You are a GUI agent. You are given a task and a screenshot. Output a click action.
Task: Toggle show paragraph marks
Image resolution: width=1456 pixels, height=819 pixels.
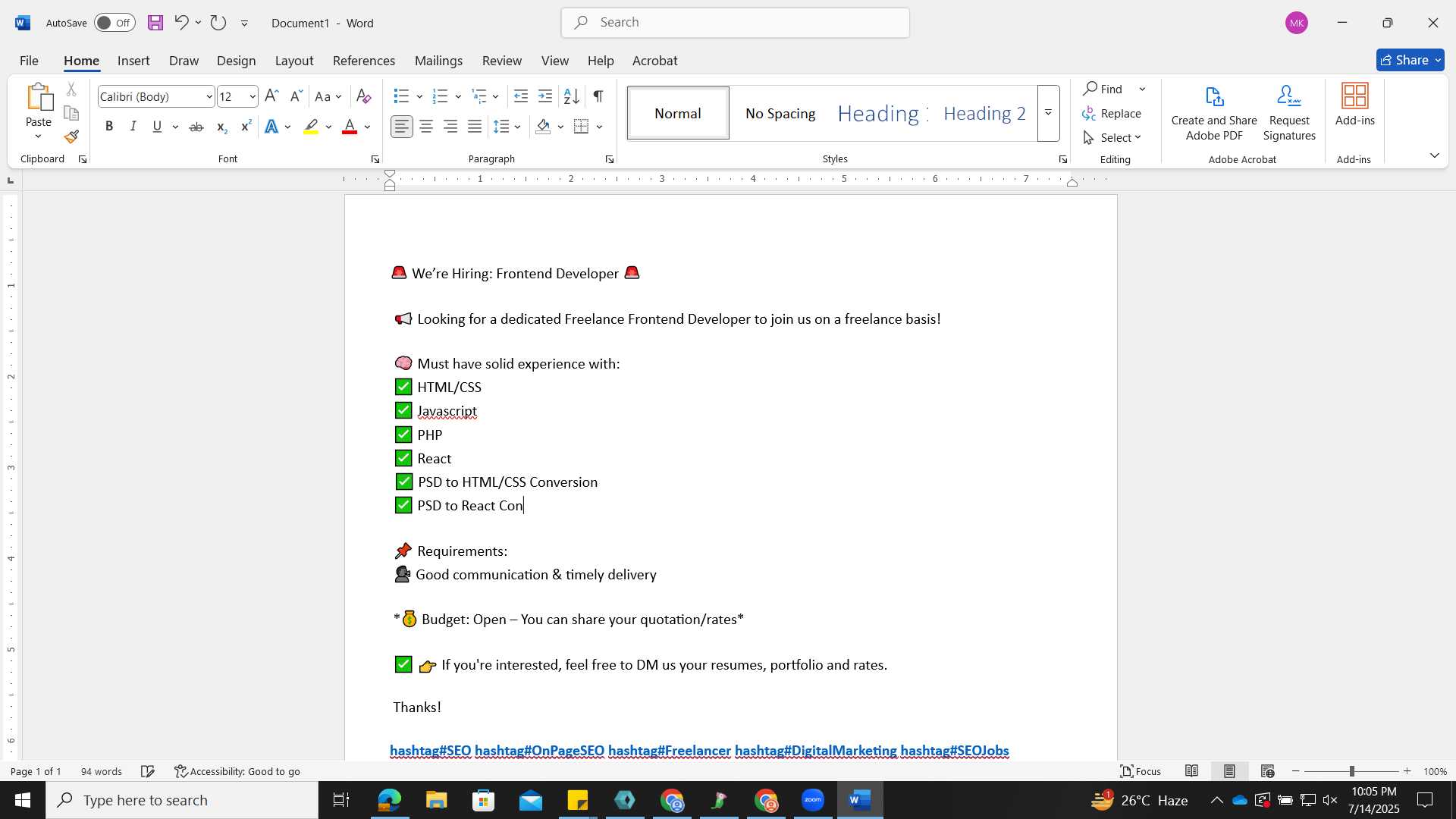coord(598,96)
